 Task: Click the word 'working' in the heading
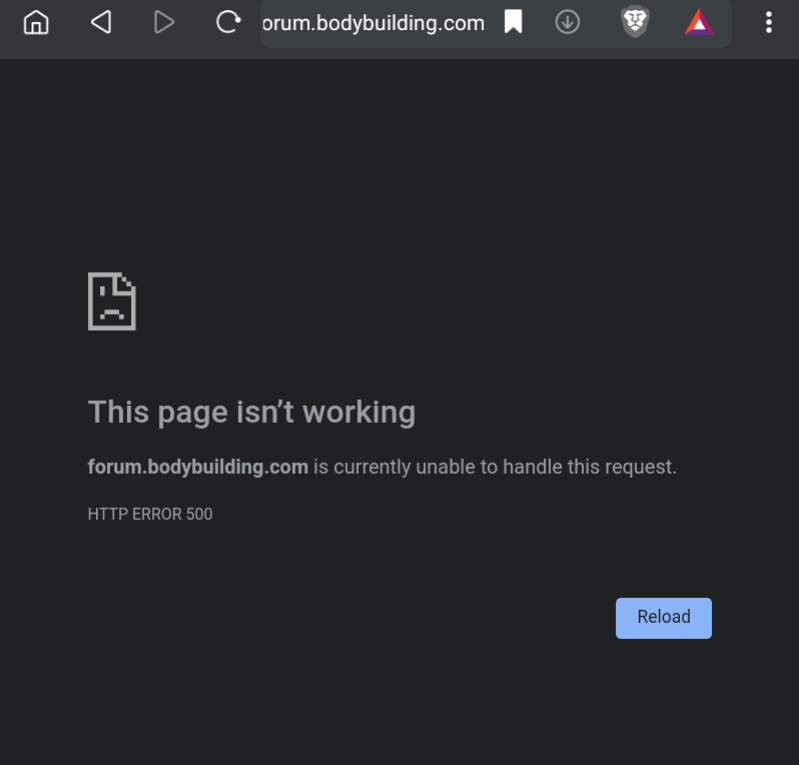click(359, 413)
